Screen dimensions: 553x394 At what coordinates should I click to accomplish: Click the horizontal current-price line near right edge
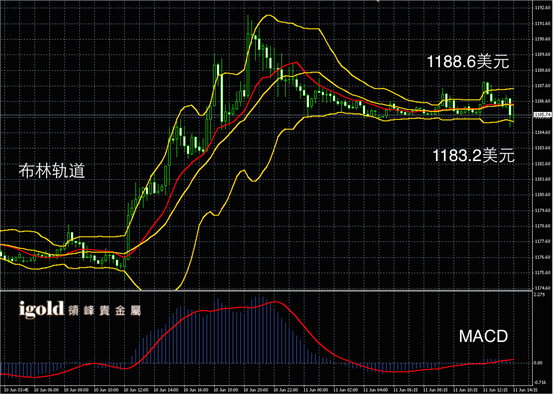point(522,115)
